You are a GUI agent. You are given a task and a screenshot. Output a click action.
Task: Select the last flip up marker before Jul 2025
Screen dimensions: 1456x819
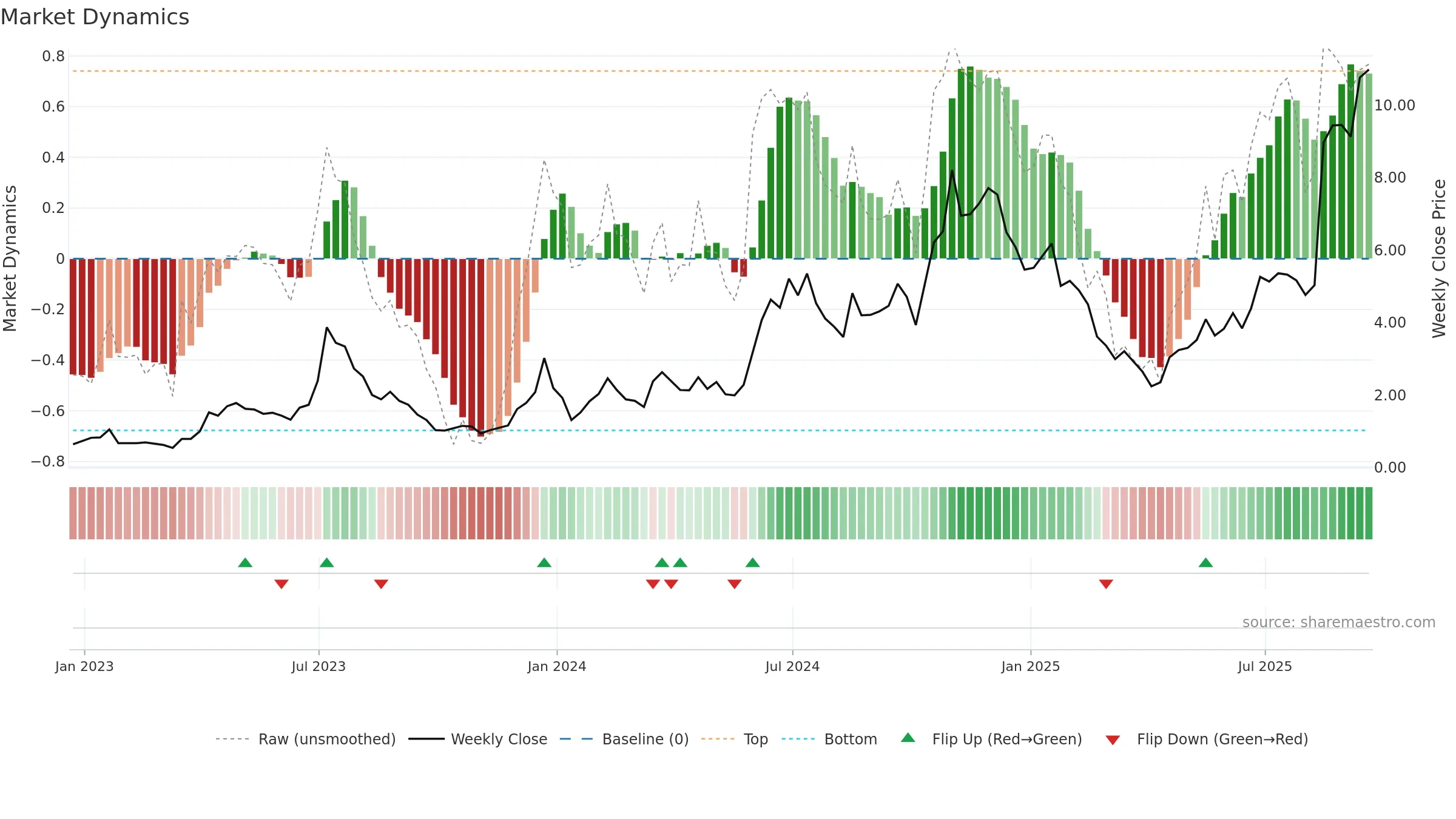coord(1205,562)
